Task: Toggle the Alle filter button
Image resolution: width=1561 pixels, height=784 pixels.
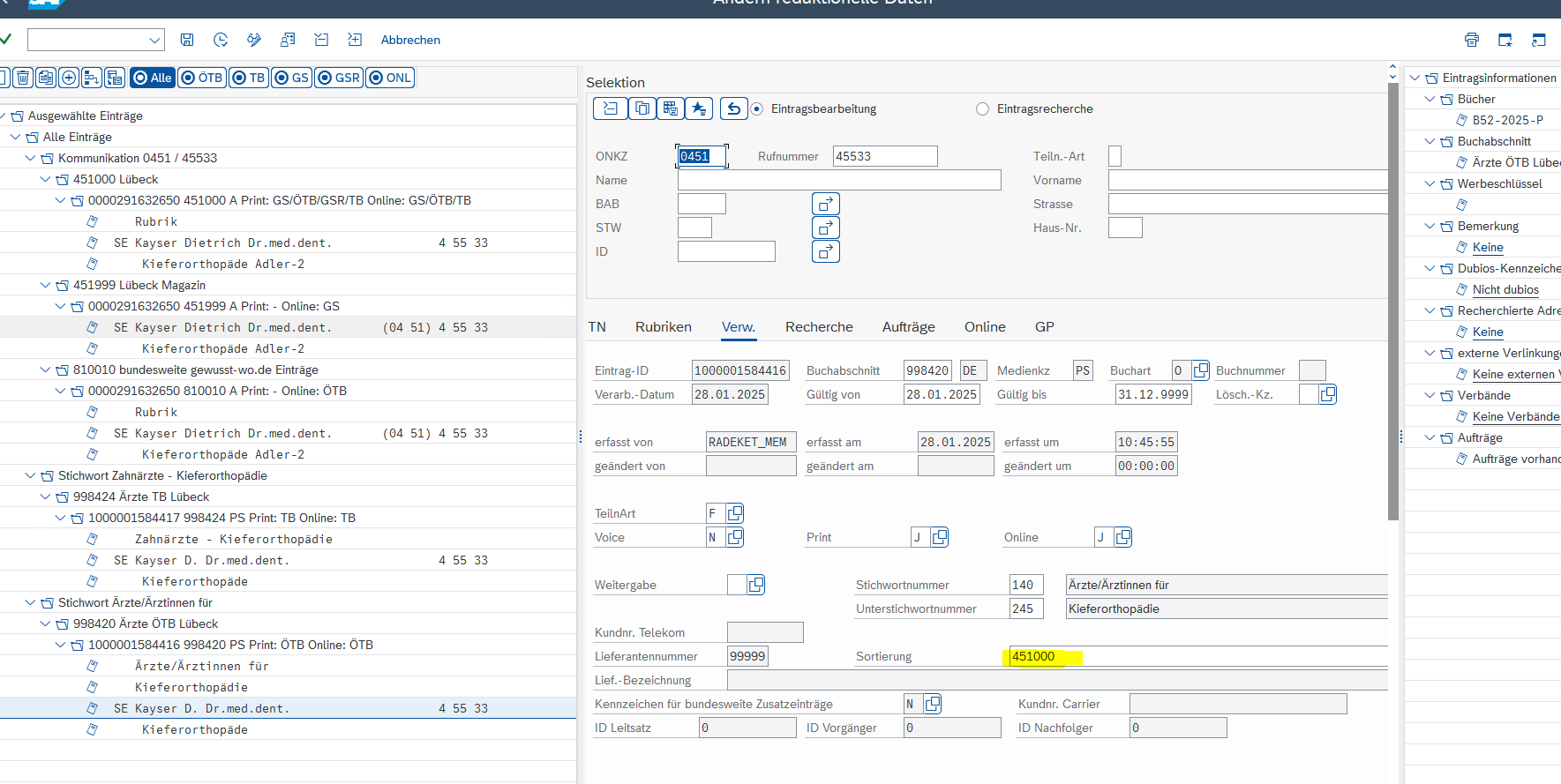Action: point(152,78)
